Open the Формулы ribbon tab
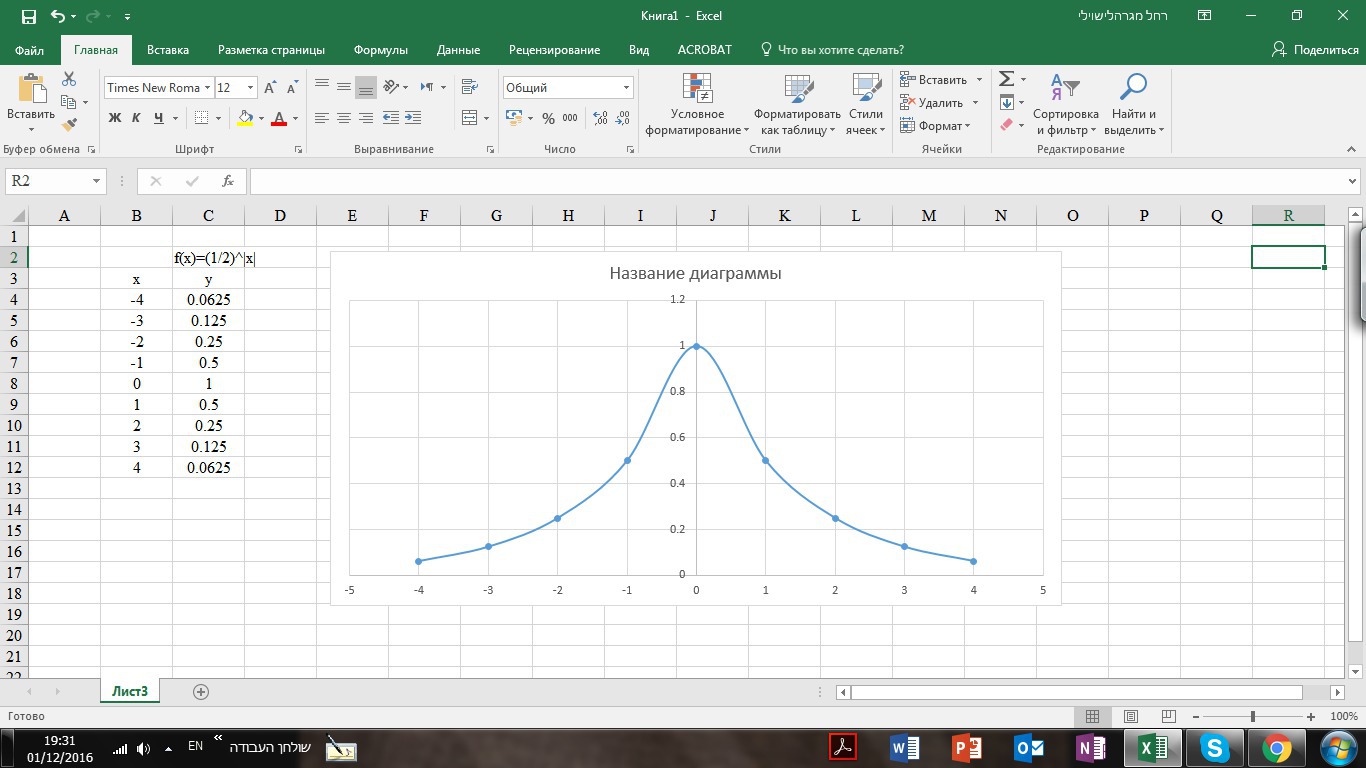 380,50
